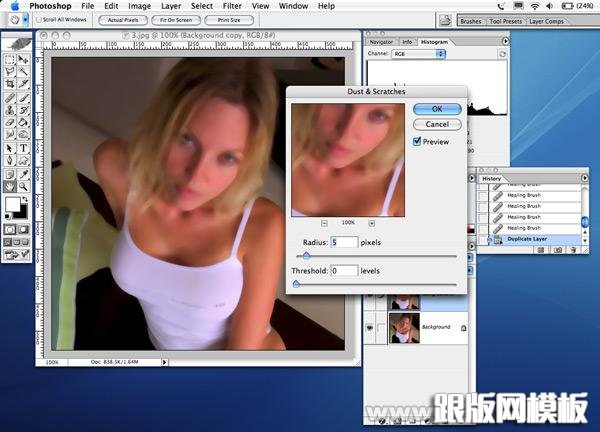Click the Print Size button
This screenshot has width=600, height=432.
229,20
